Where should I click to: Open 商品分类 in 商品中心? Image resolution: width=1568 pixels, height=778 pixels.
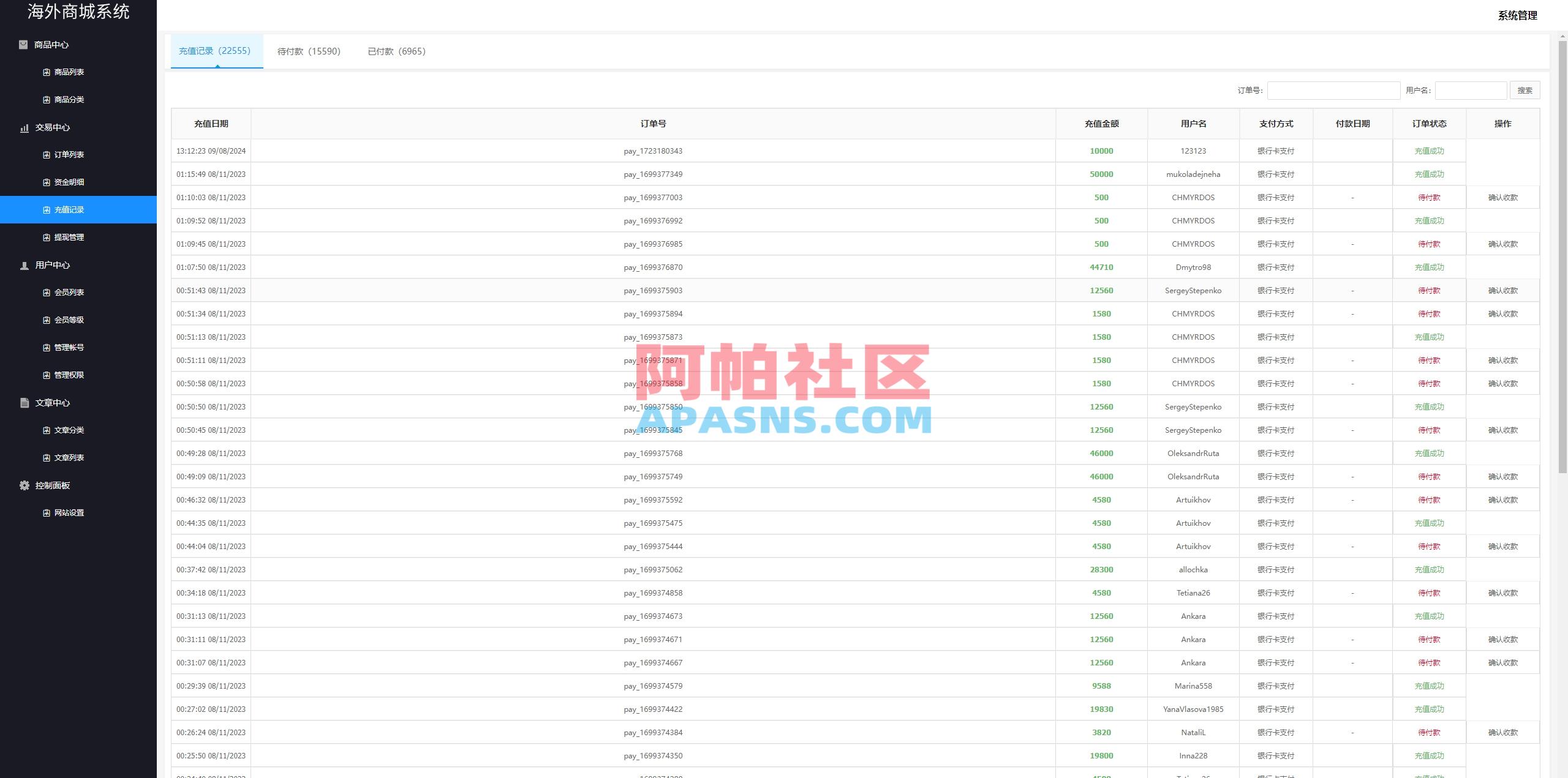[x=69, y=99]
